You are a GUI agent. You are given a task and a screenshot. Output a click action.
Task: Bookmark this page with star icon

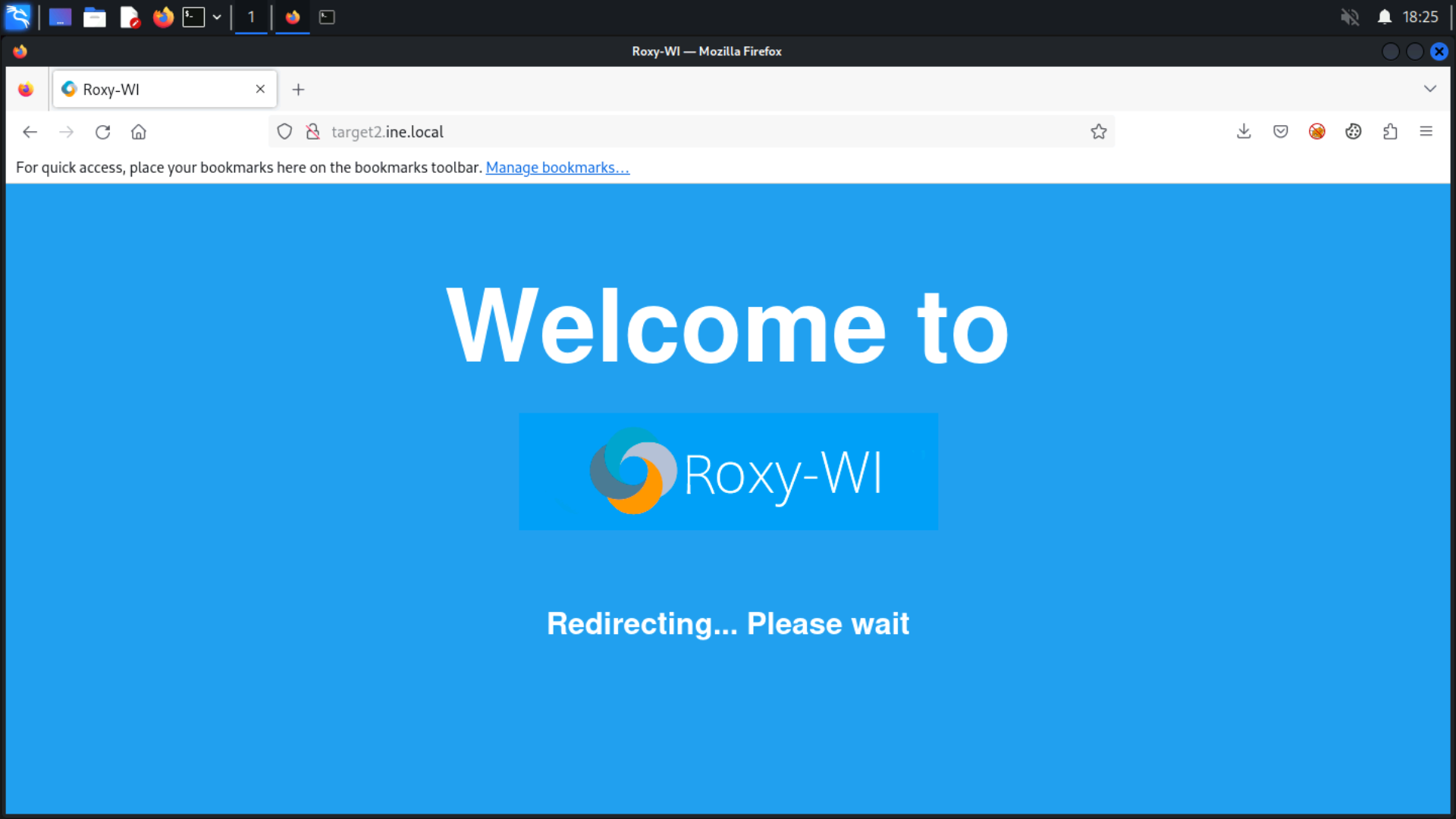click(x=1098, y=132)
